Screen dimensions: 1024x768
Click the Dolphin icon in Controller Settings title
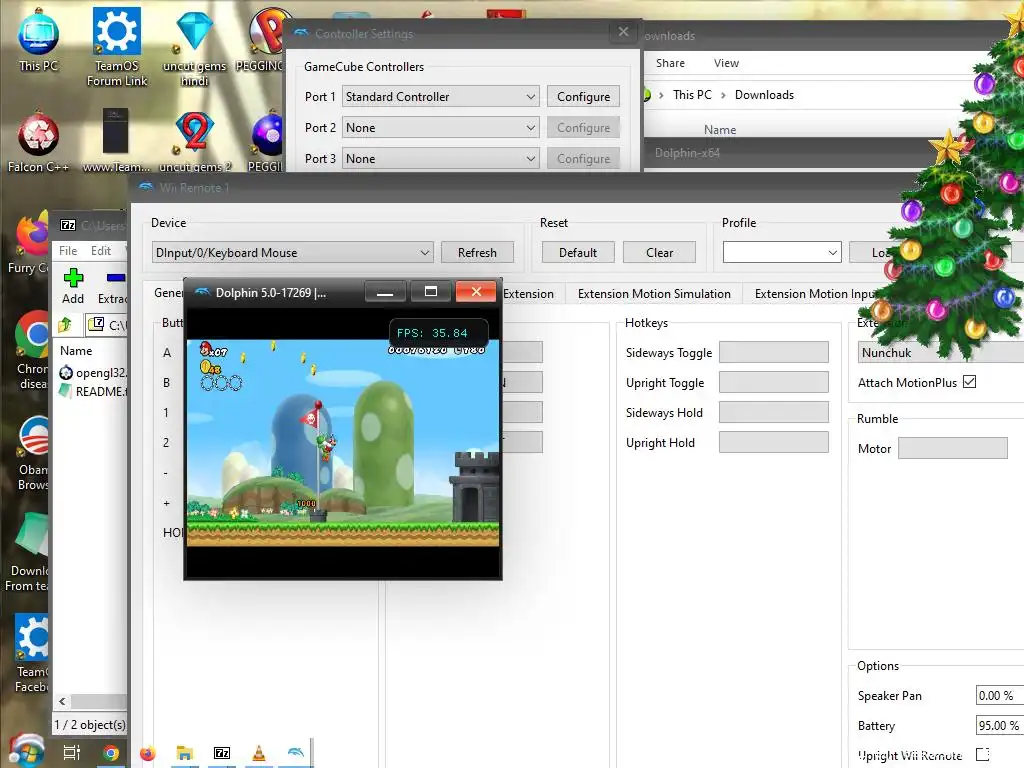tap(301, 33)
